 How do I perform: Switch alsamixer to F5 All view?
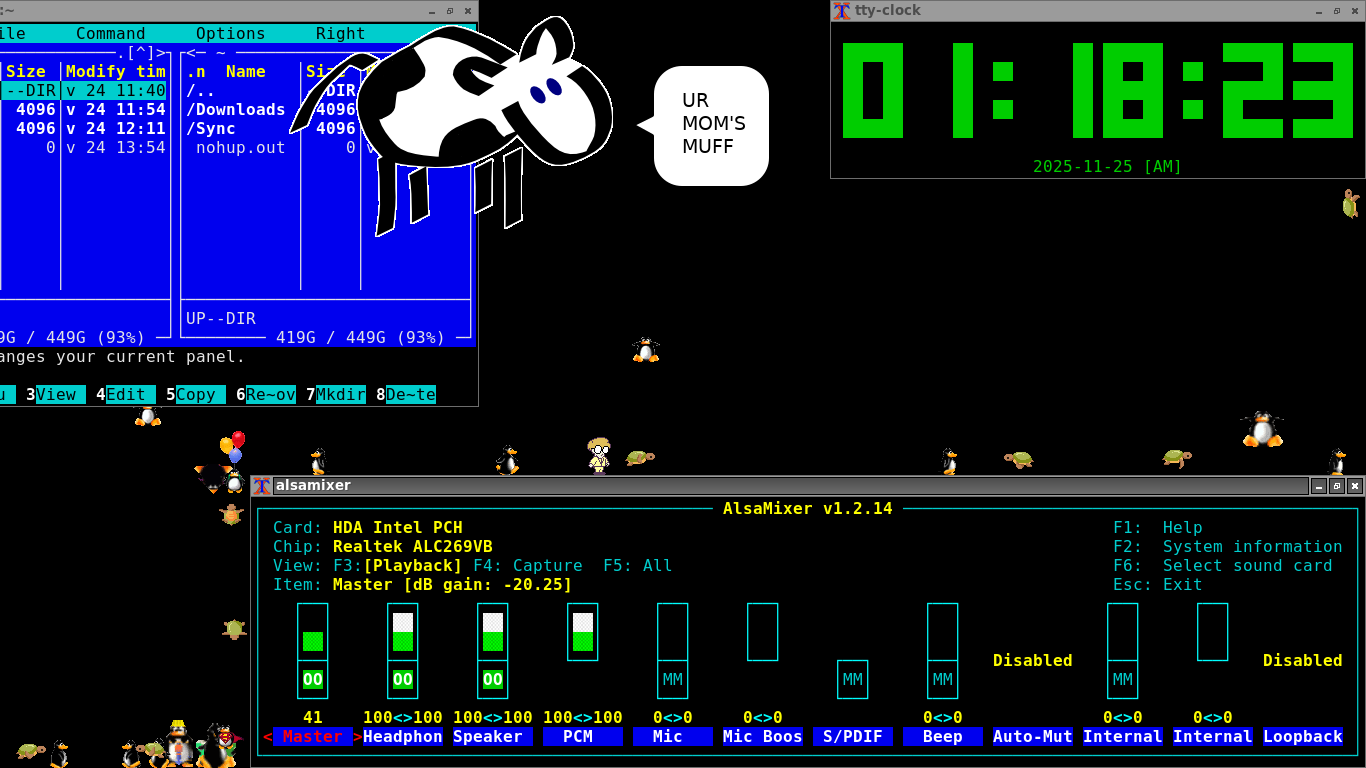pyautogui.click(x=638, y=565)
